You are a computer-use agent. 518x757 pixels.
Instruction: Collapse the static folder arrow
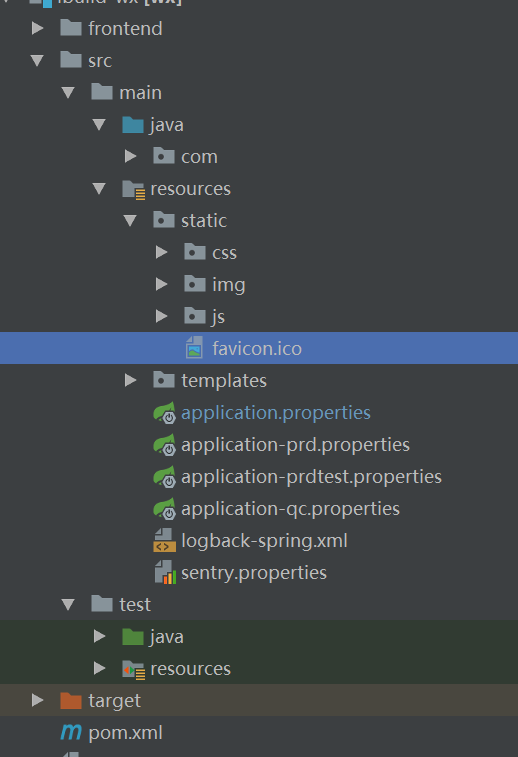(130, 221)
